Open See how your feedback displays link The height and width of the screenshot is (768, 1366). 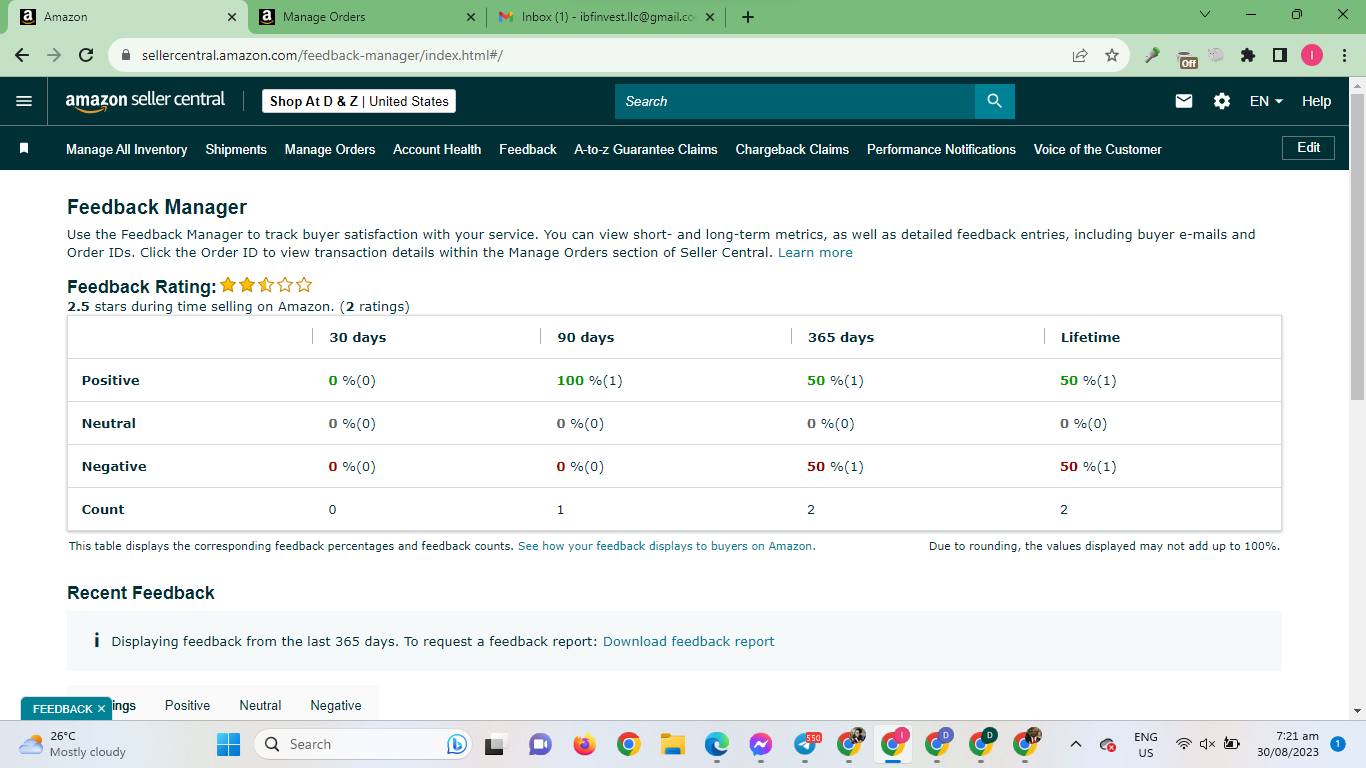(666, 546)
